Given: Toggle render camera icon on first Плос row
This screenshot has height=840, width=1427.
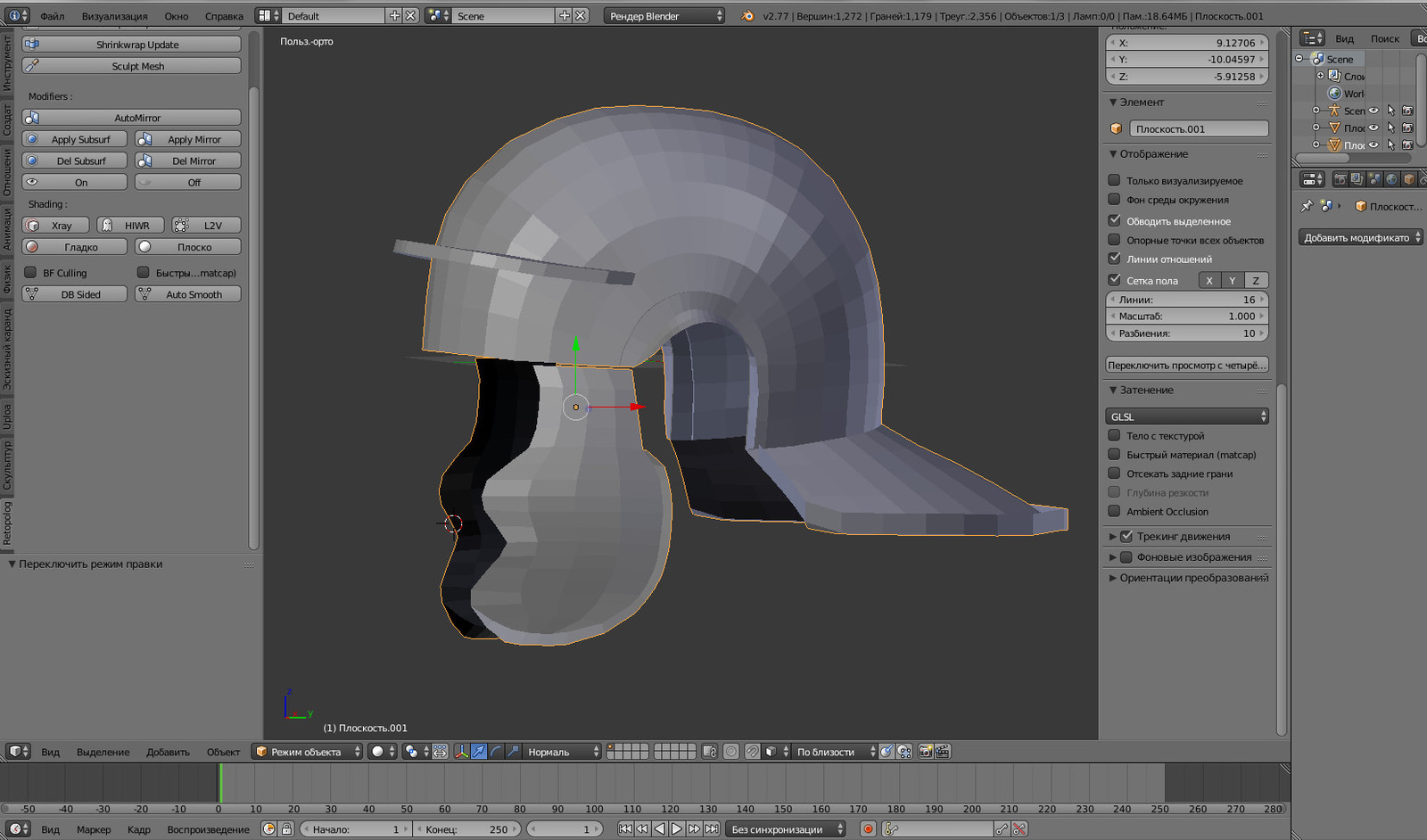Looking at the screenshot, I should [x=1407, y=128].
